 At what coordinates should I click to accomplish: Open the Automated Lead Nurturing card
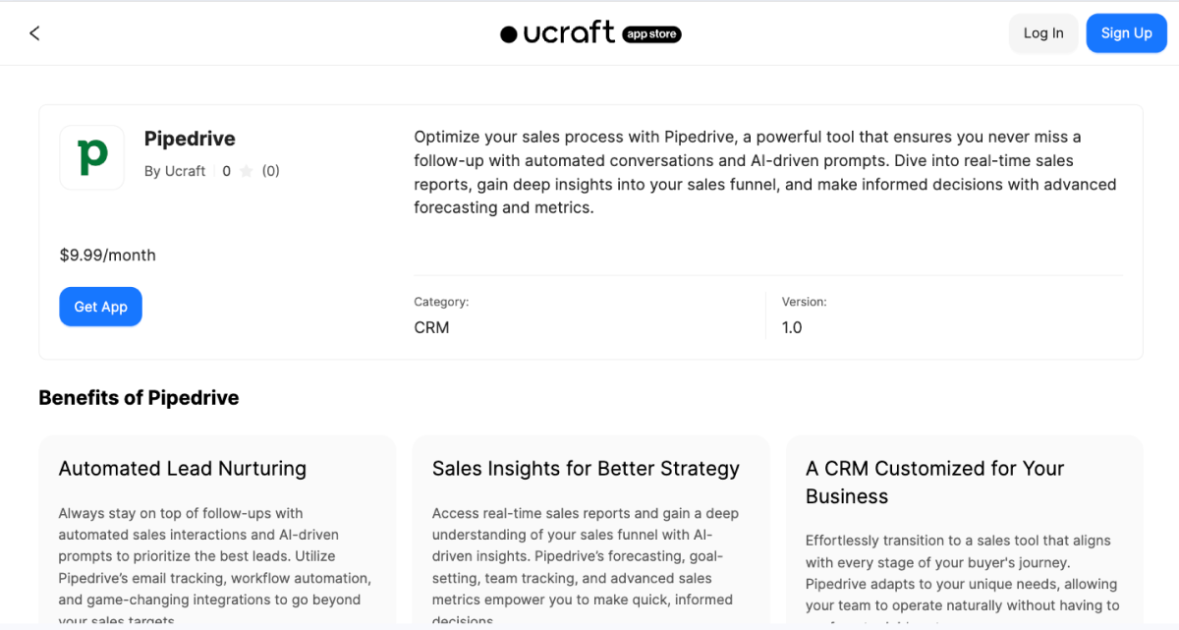click(x=216, y=530)
